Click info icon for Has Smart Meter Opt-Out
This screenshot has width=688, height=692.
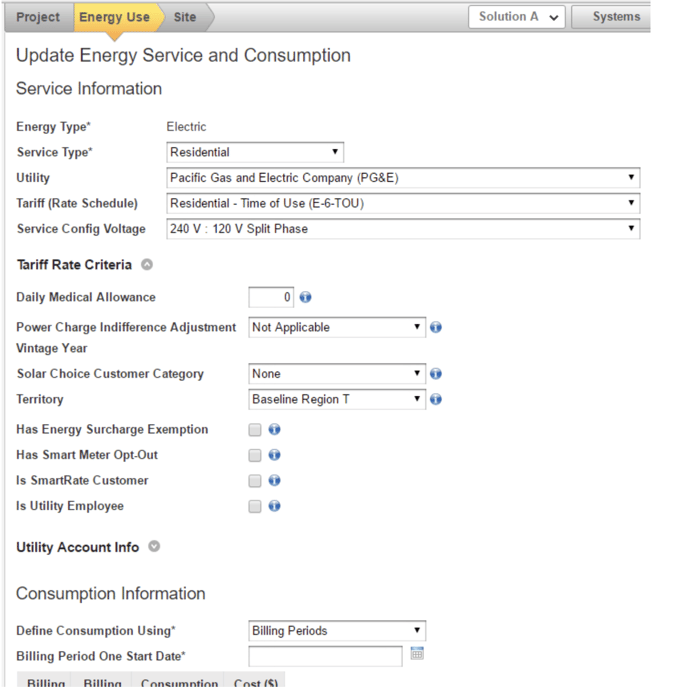(x=275, y=455)
